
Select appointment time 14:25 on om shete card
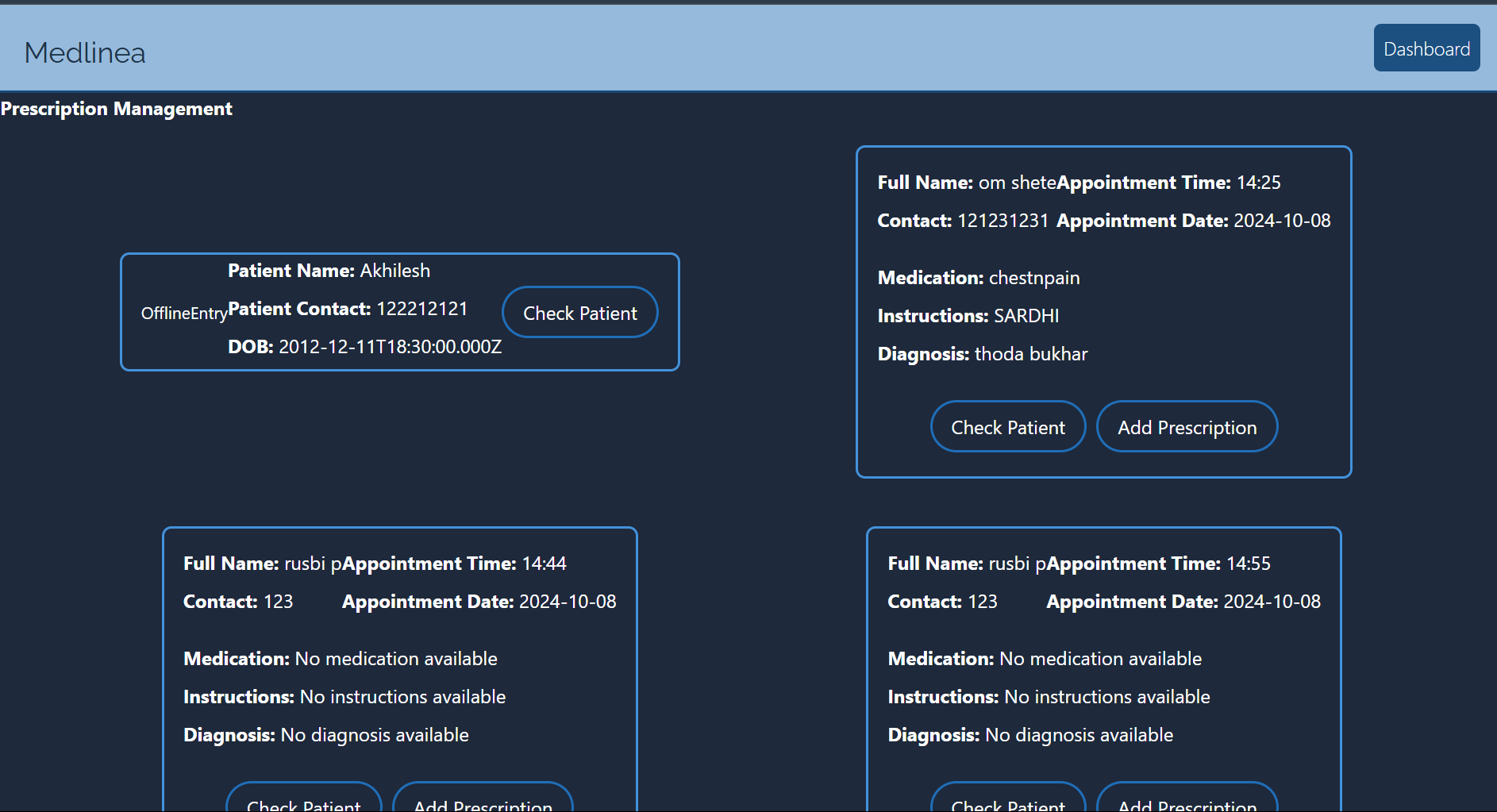[1259, 183]
